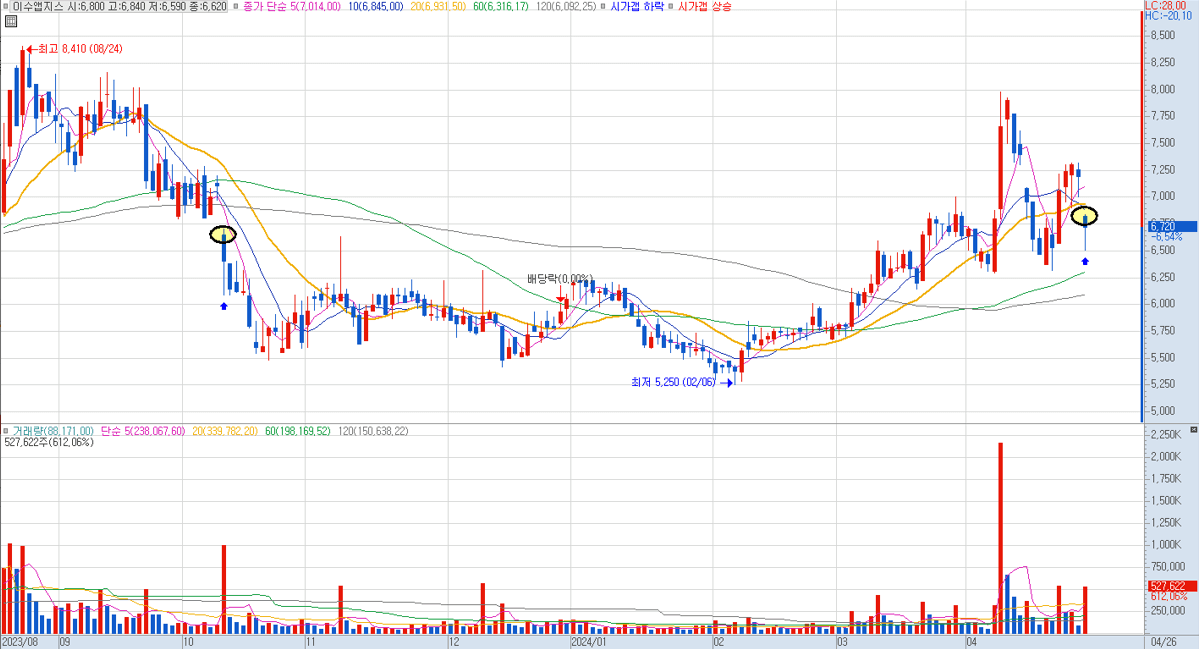Viewport: 1199px width, 649px height.
Task: Click the 11 month label on date axis
Action: [310, 642]
